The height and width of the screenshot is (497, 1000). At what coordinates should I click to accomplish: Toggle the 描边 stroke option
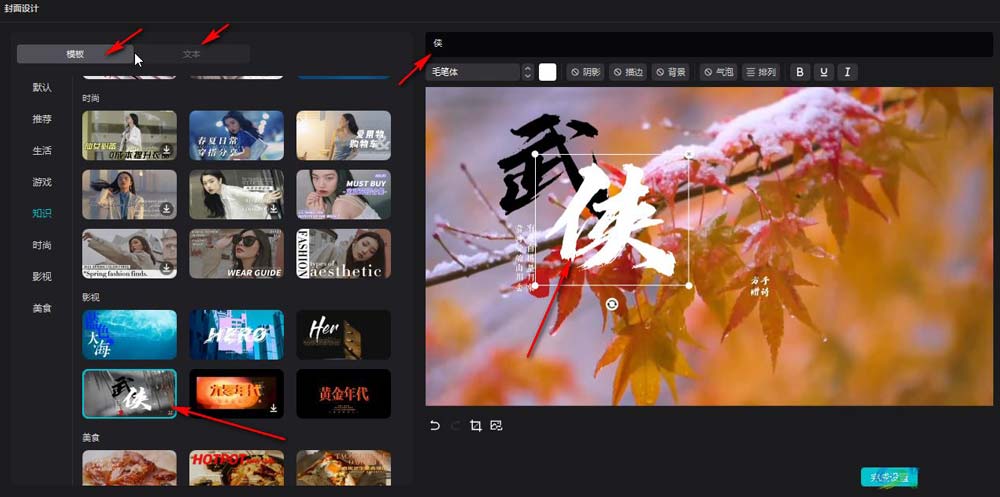[x=628, y=72]
